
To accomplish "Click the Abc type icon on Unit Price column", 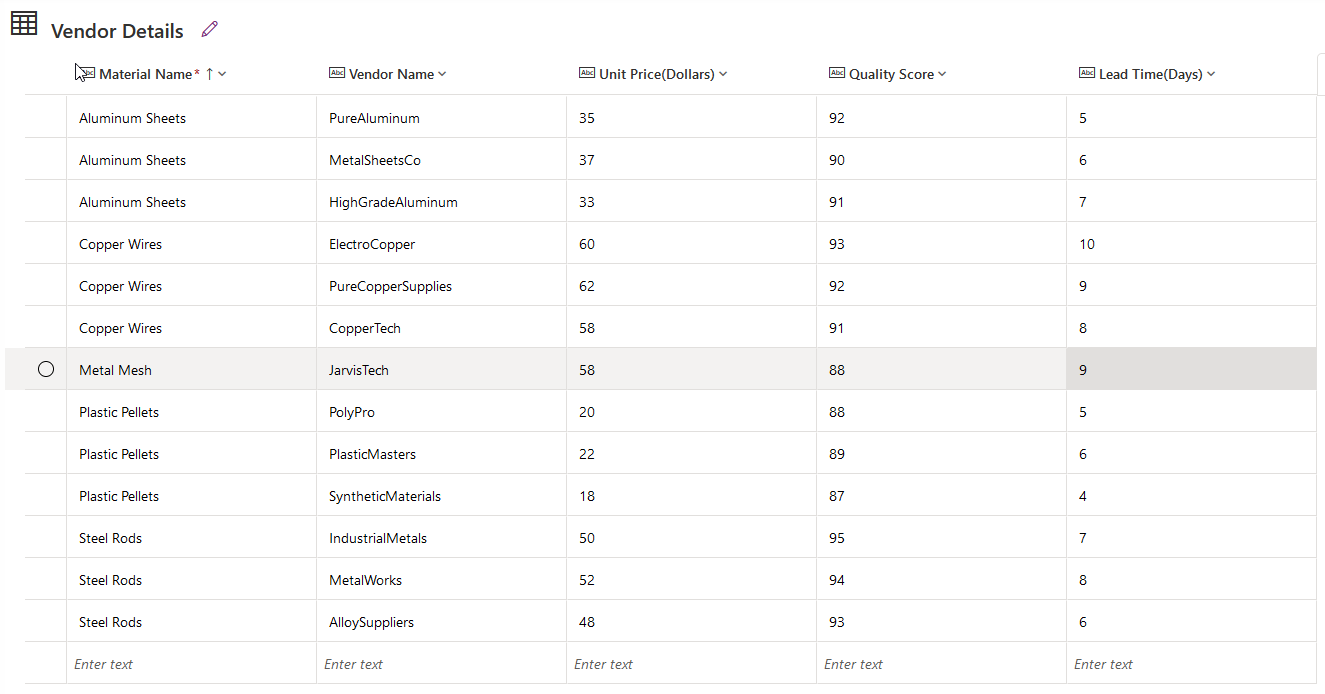I will pos(587,73).
